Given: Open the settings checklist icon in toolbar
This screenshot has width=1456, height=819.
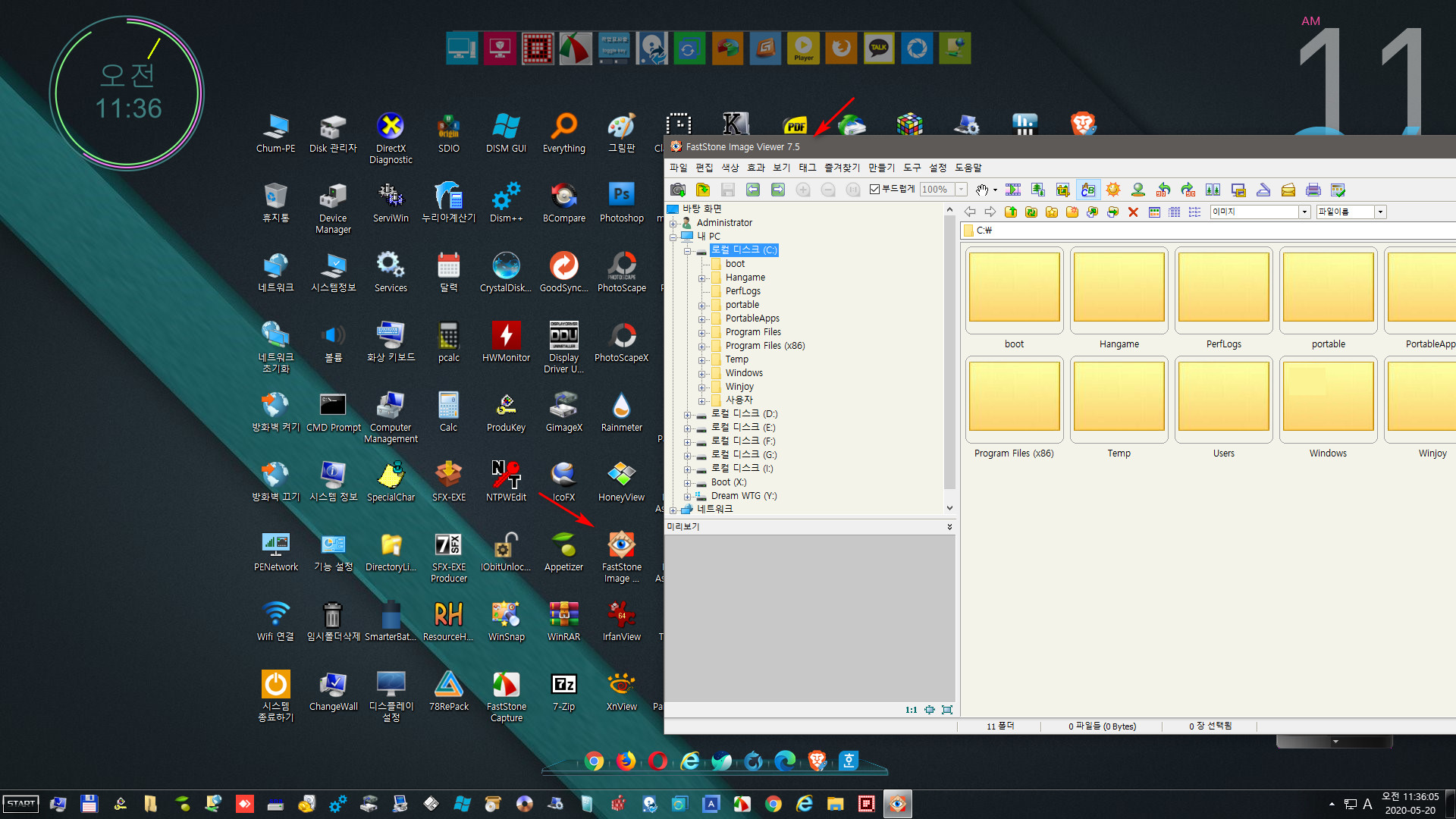Looking at the screenshot, I should coord(1338,190).
